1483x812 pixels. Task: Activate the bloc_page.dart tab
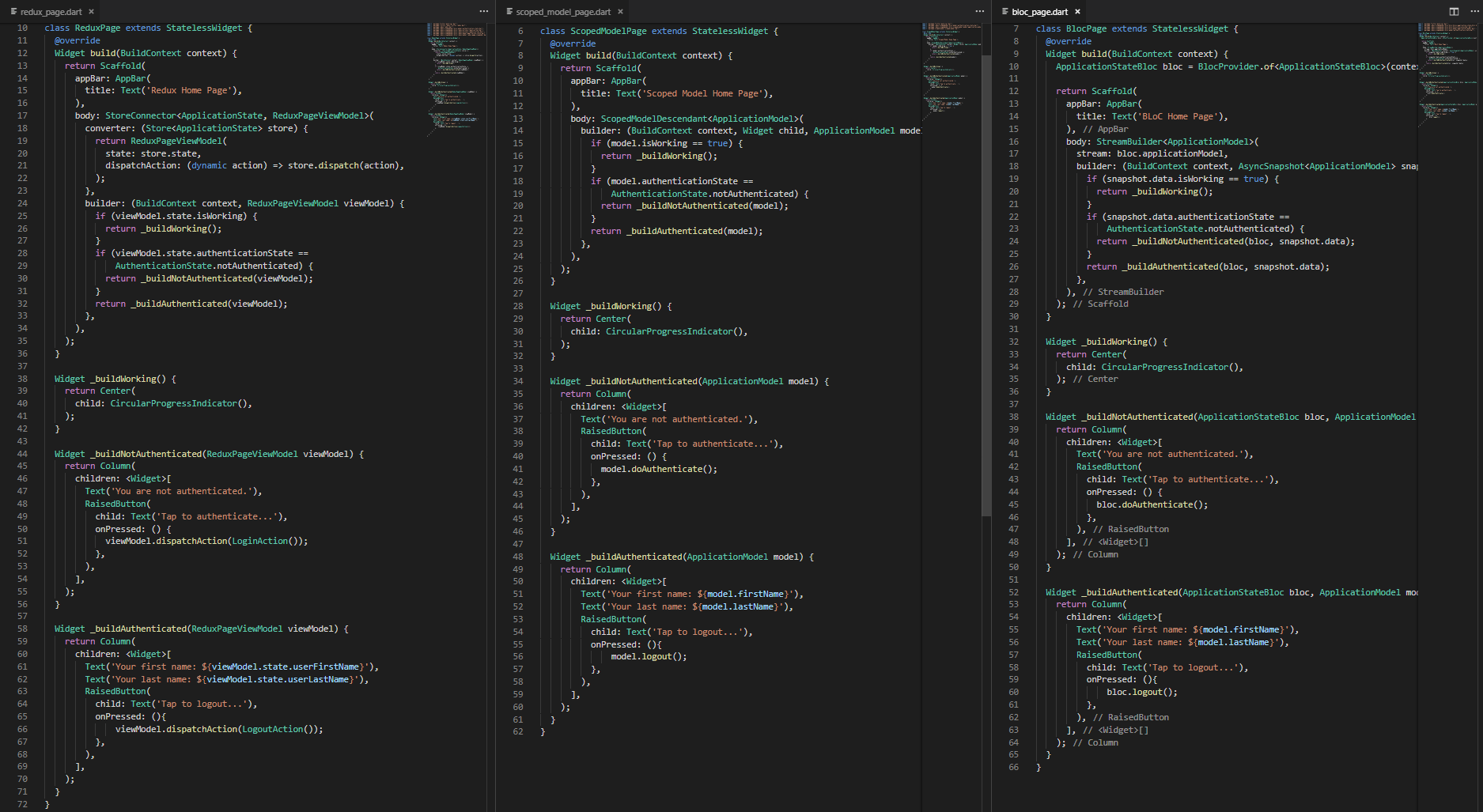[1040, 12]
